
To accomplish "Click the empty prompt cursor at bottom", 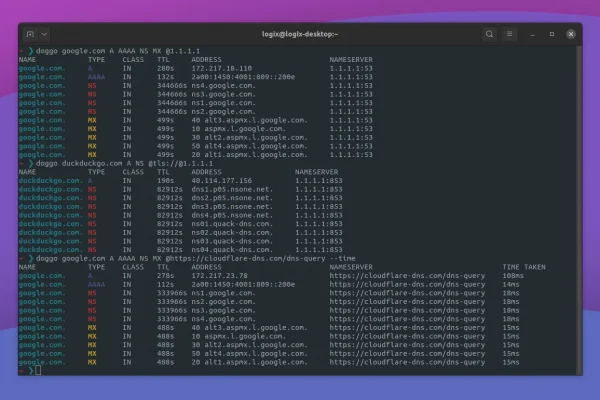I will pos(38,370).
